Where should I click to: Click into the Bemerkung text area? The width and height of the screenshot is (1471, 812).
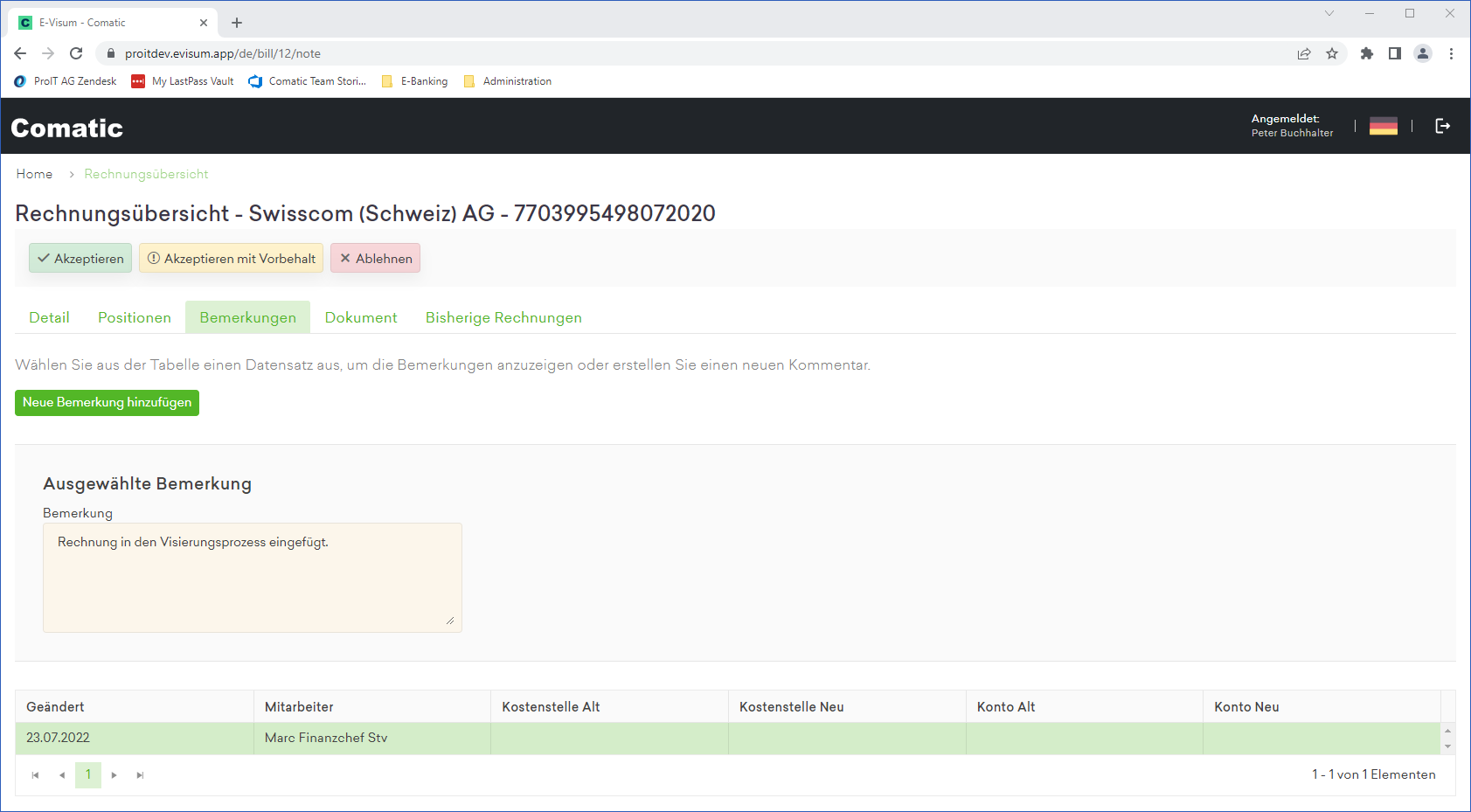coord(253,578)
